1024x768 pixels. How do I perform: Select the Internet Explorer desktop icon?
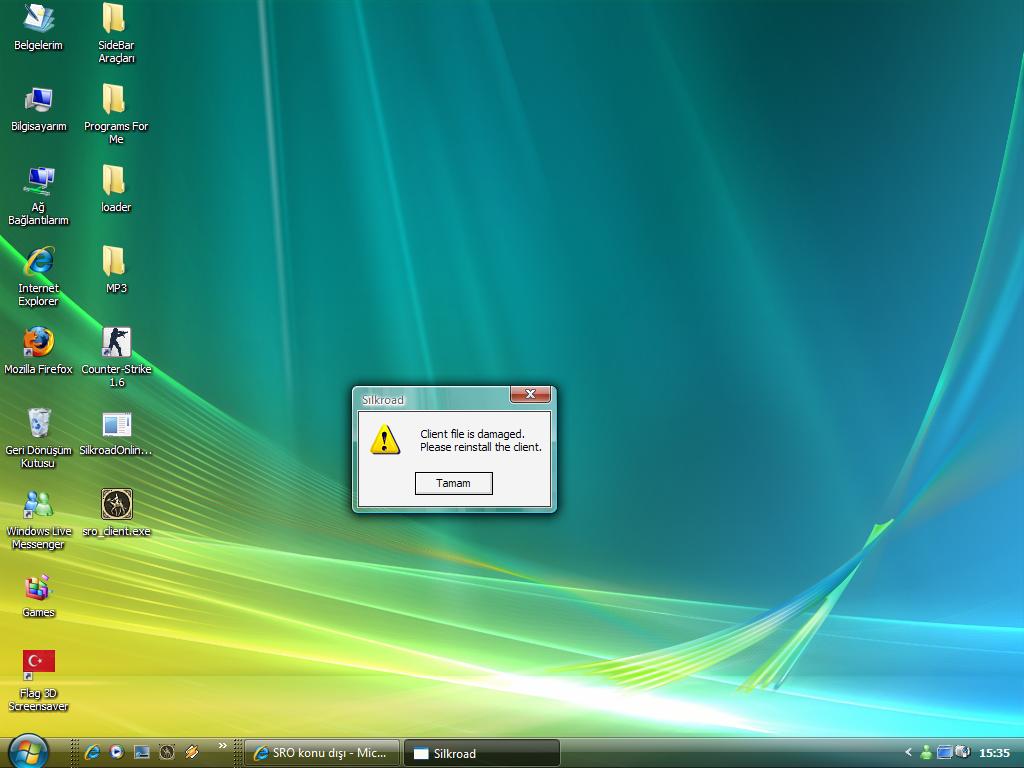(38, 262)
